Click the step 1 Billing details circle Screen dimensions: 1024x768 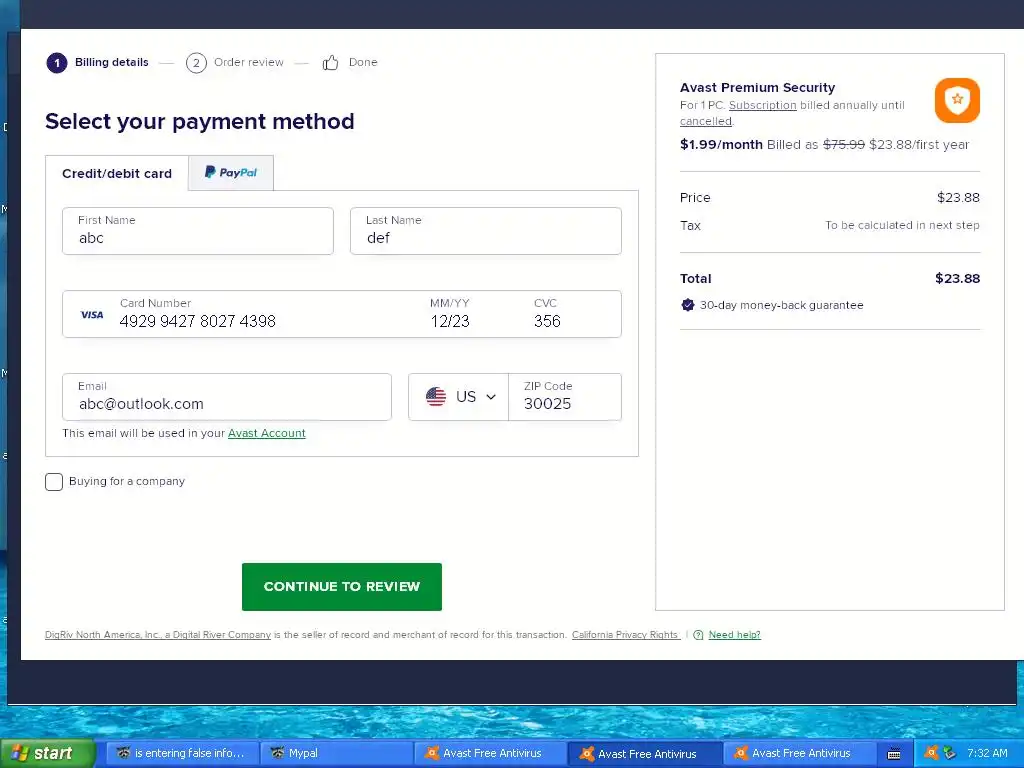pos(57,63)
